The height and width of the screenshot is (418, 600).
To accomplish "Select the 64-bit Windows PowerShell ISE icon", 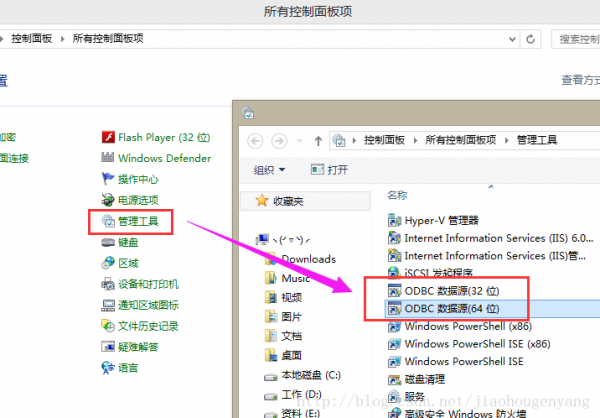I will pyautogui.click(x=395, y=361).
